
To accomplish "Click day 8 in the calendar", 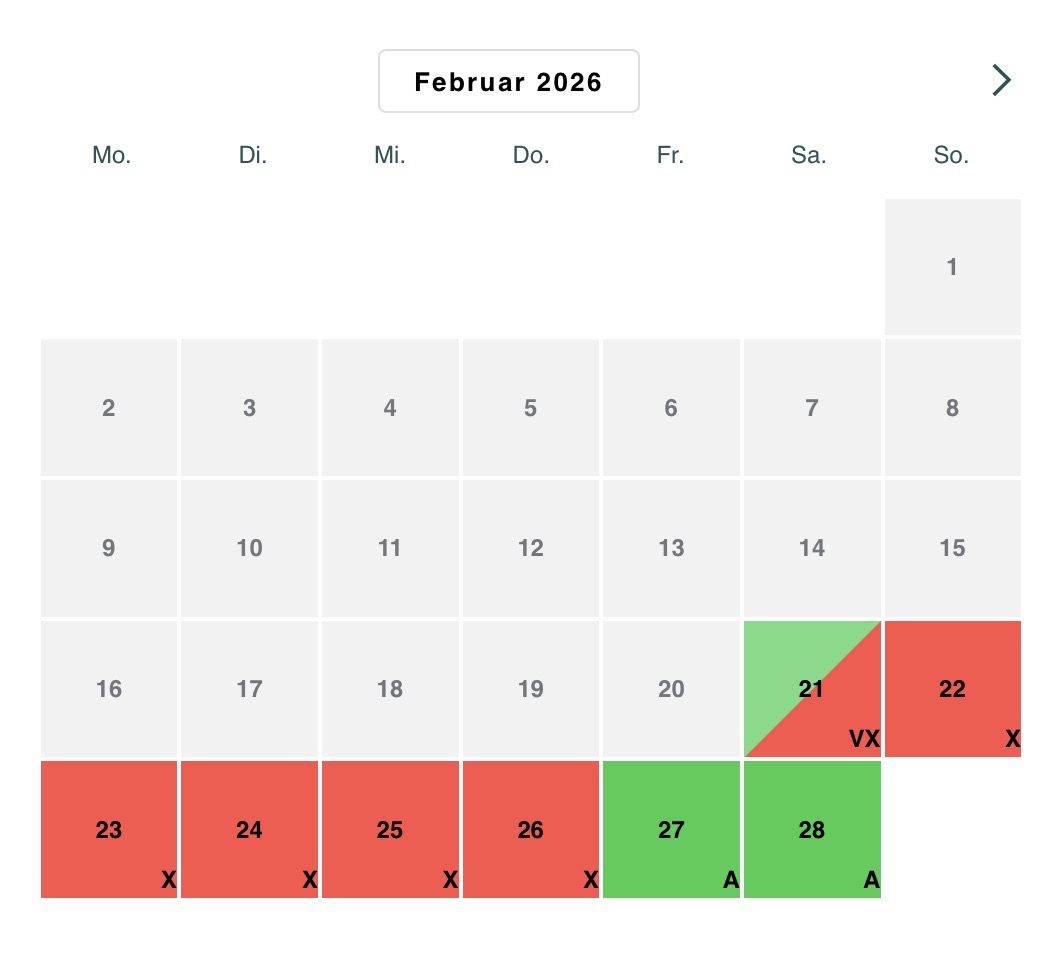I will click(952, 407).
